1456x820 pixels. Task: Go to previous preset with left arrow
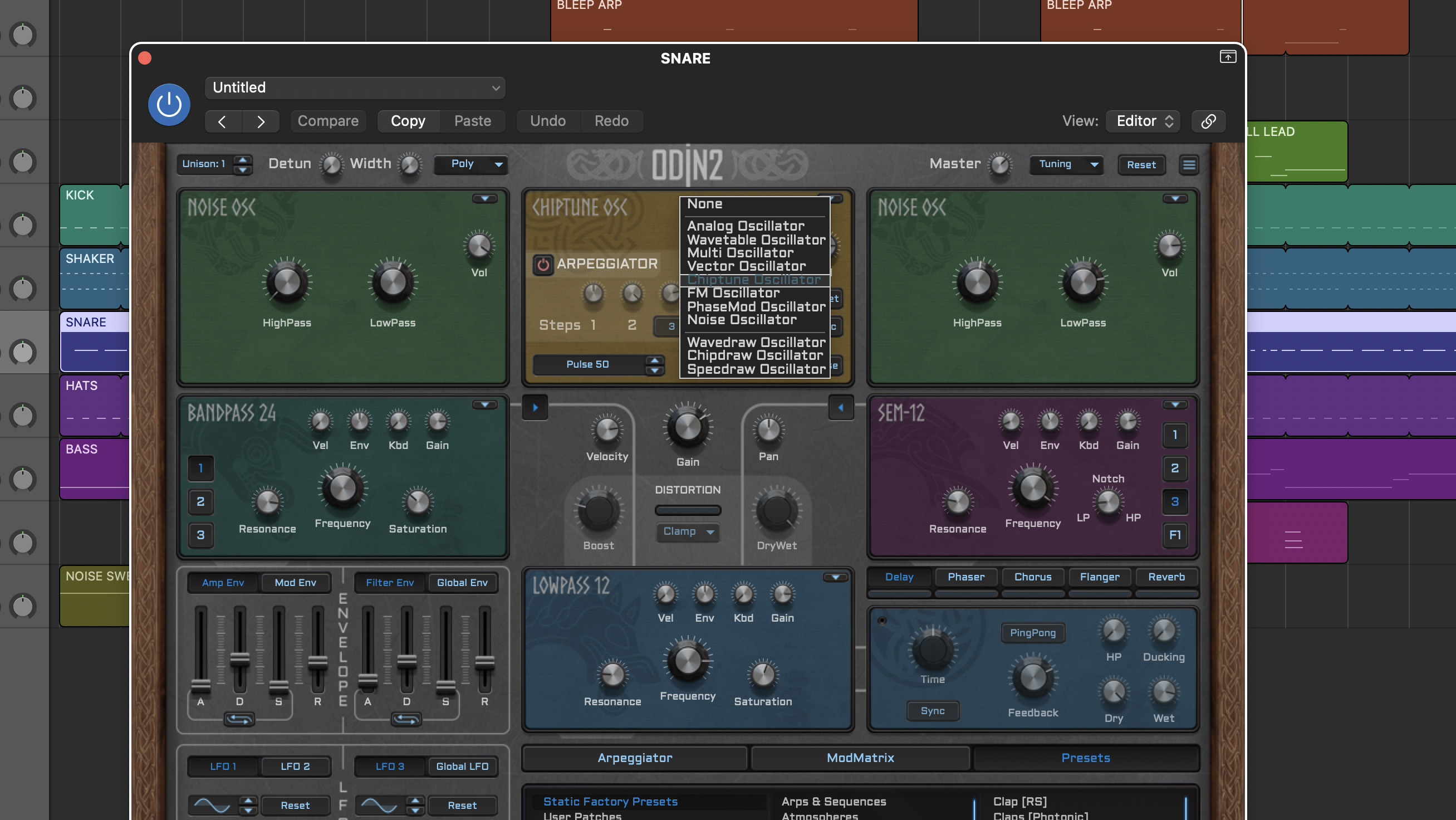223,121
